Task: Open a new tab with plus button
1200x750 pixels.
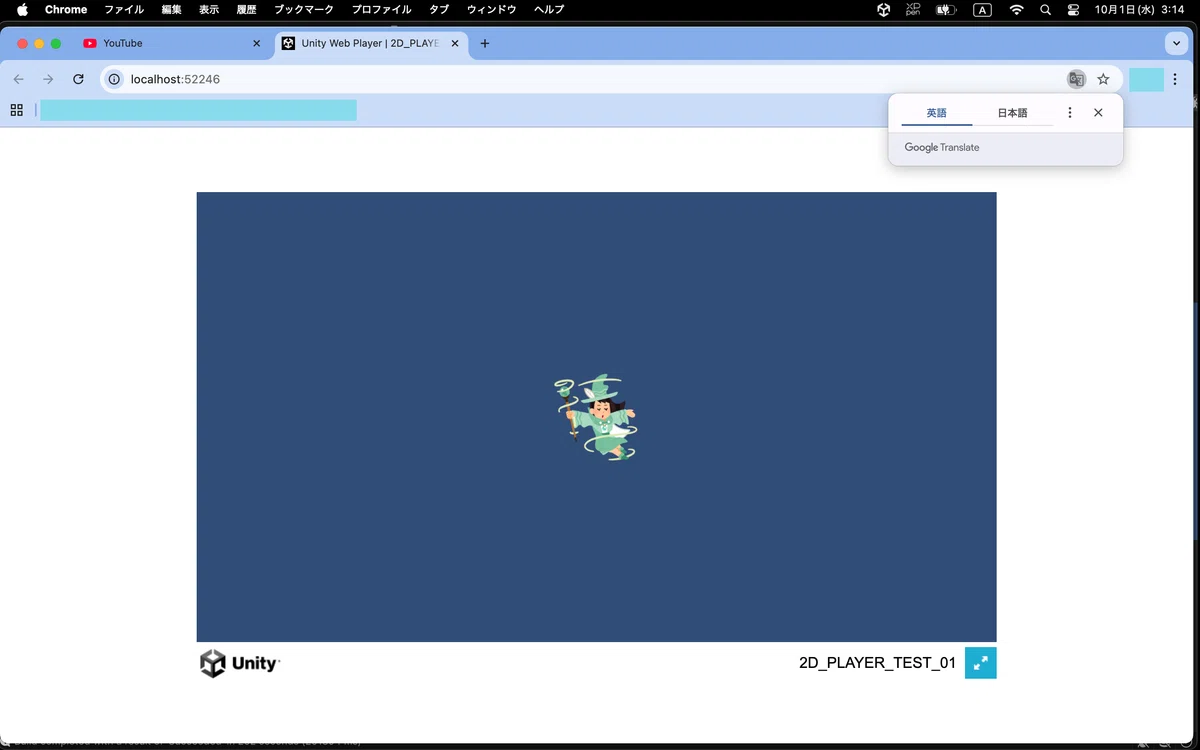Action: 485,44
